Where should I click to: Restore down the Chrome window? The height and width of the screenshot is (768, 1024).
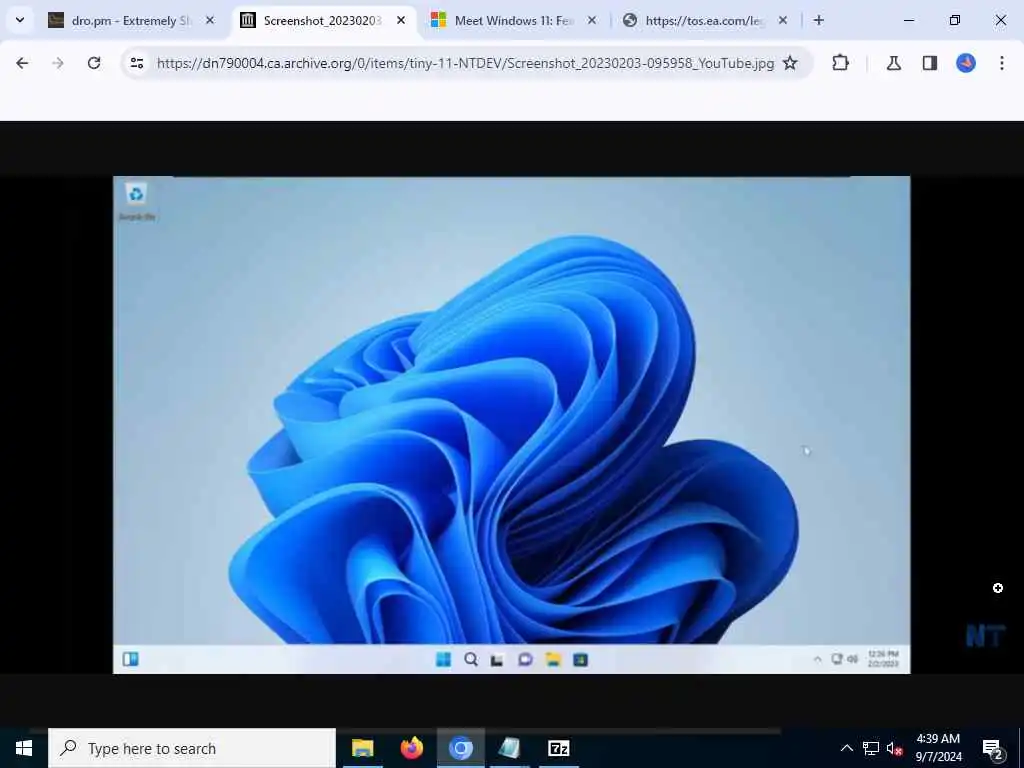coord(955,20)
